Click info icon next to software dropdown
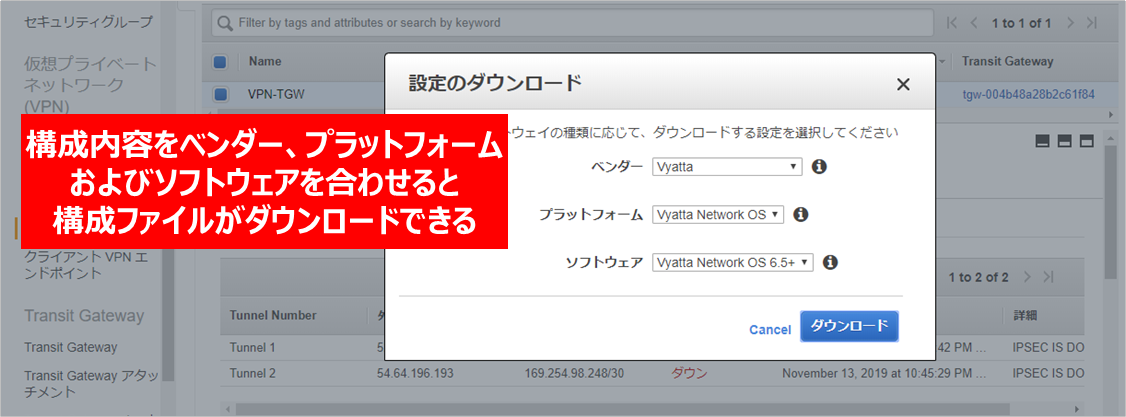The width and height of the screenshot is (1126, 417). (x=830, y=263)
